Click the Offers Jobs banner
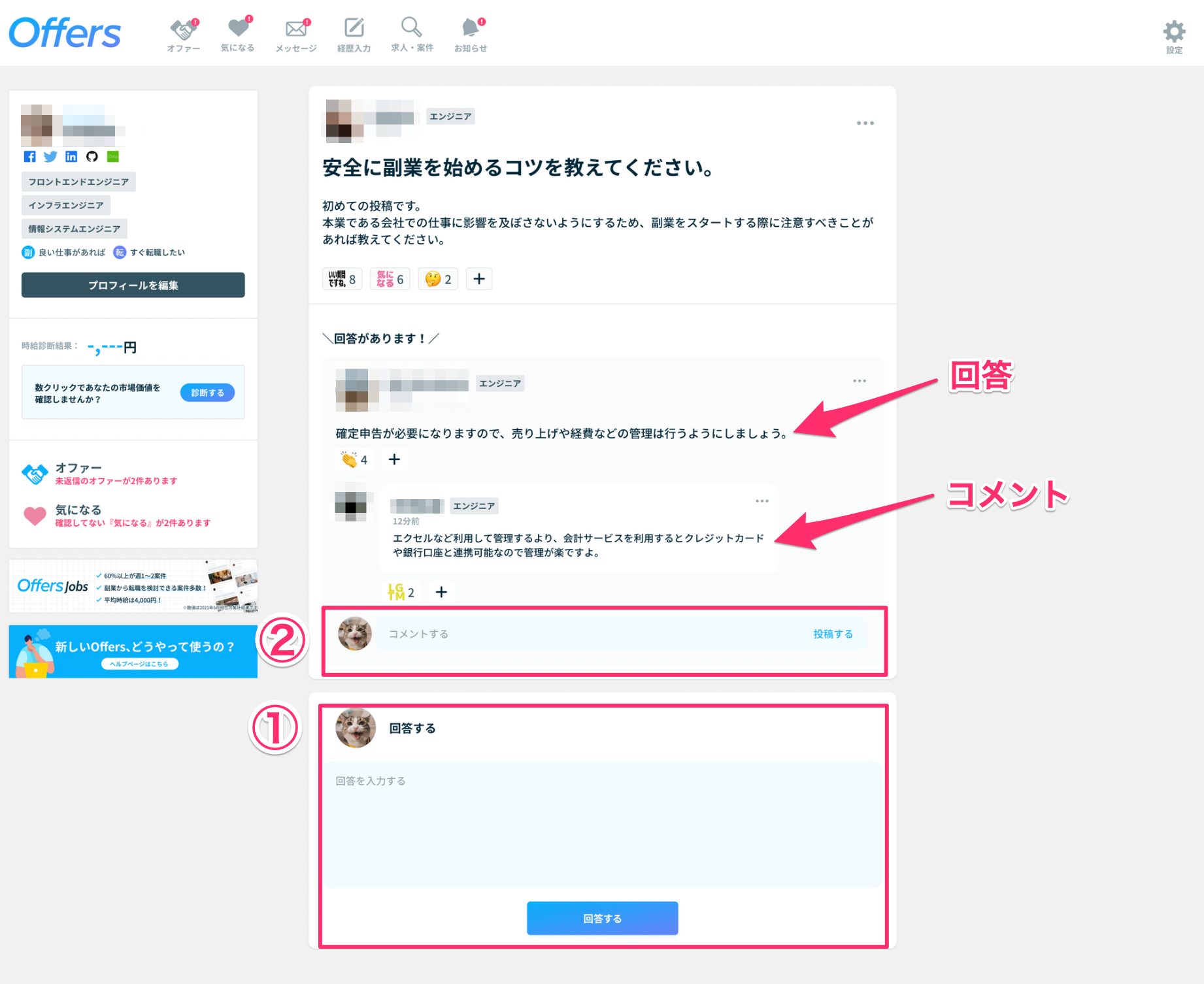This screenshot has width=1204, height=984. (x=133, y=586)
